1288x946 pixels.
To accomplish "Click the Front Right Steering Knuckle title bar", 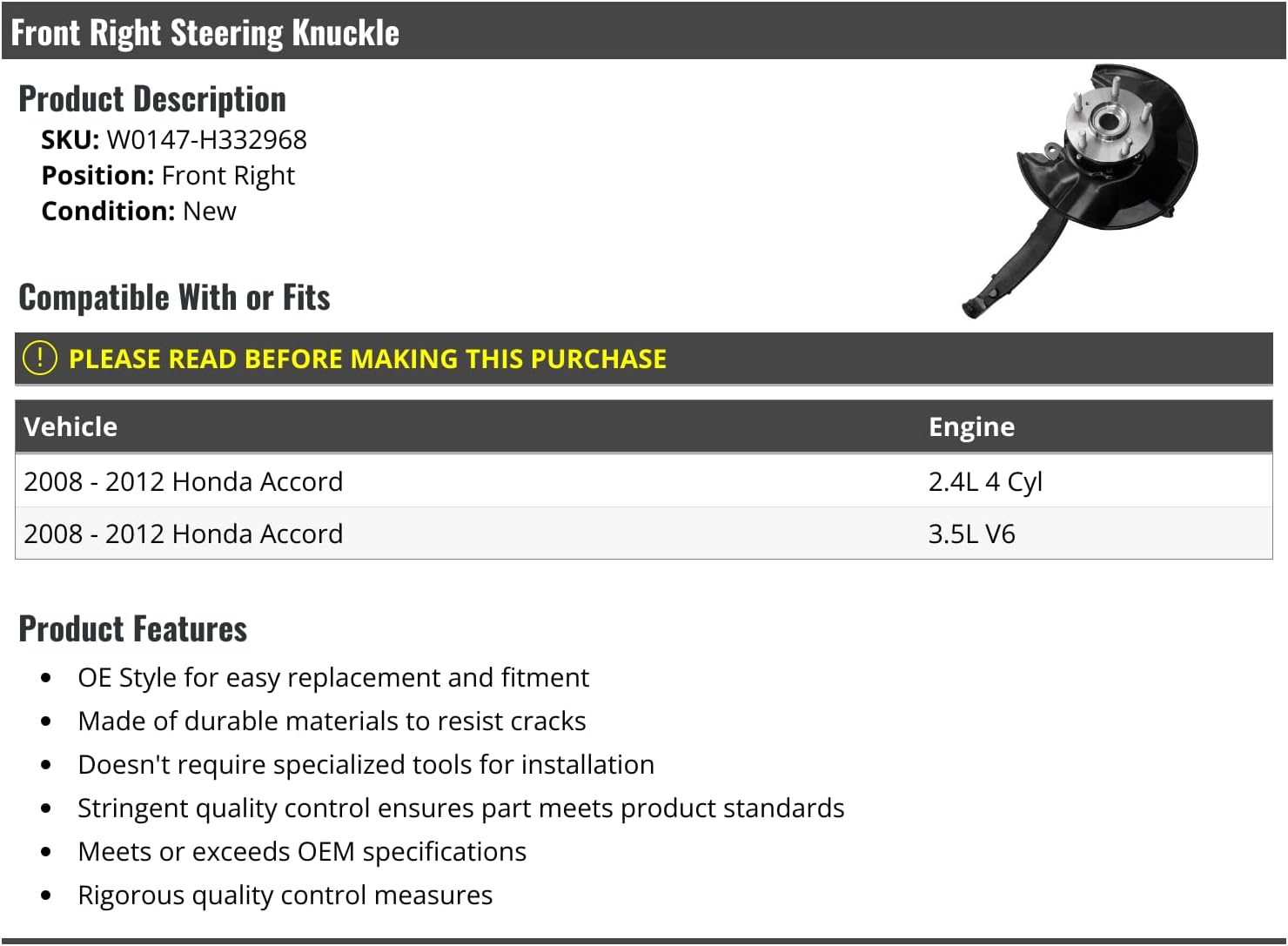I will (x=643, y=31).
